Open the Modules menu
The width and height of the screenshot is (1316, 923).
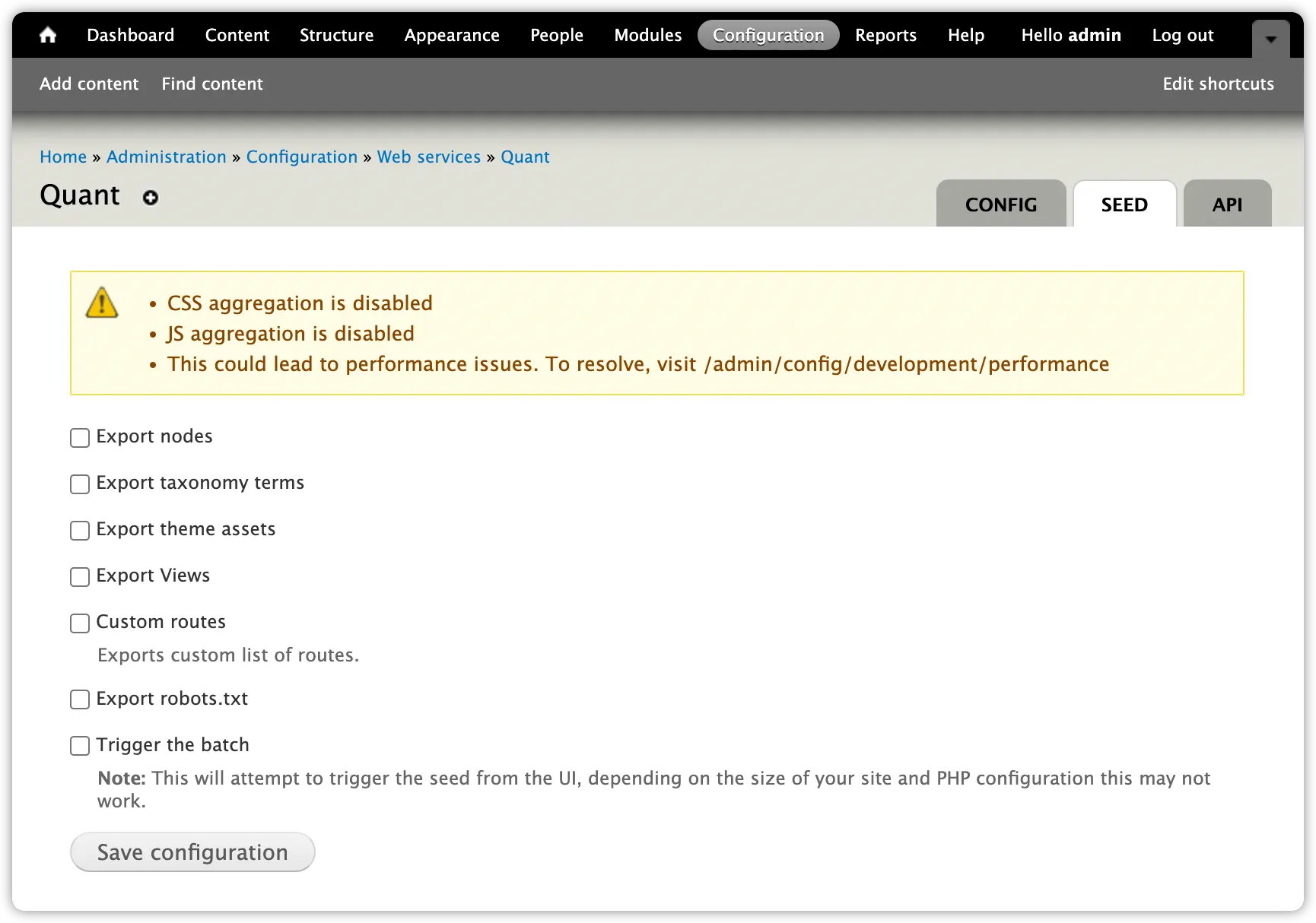pos(647,35)
